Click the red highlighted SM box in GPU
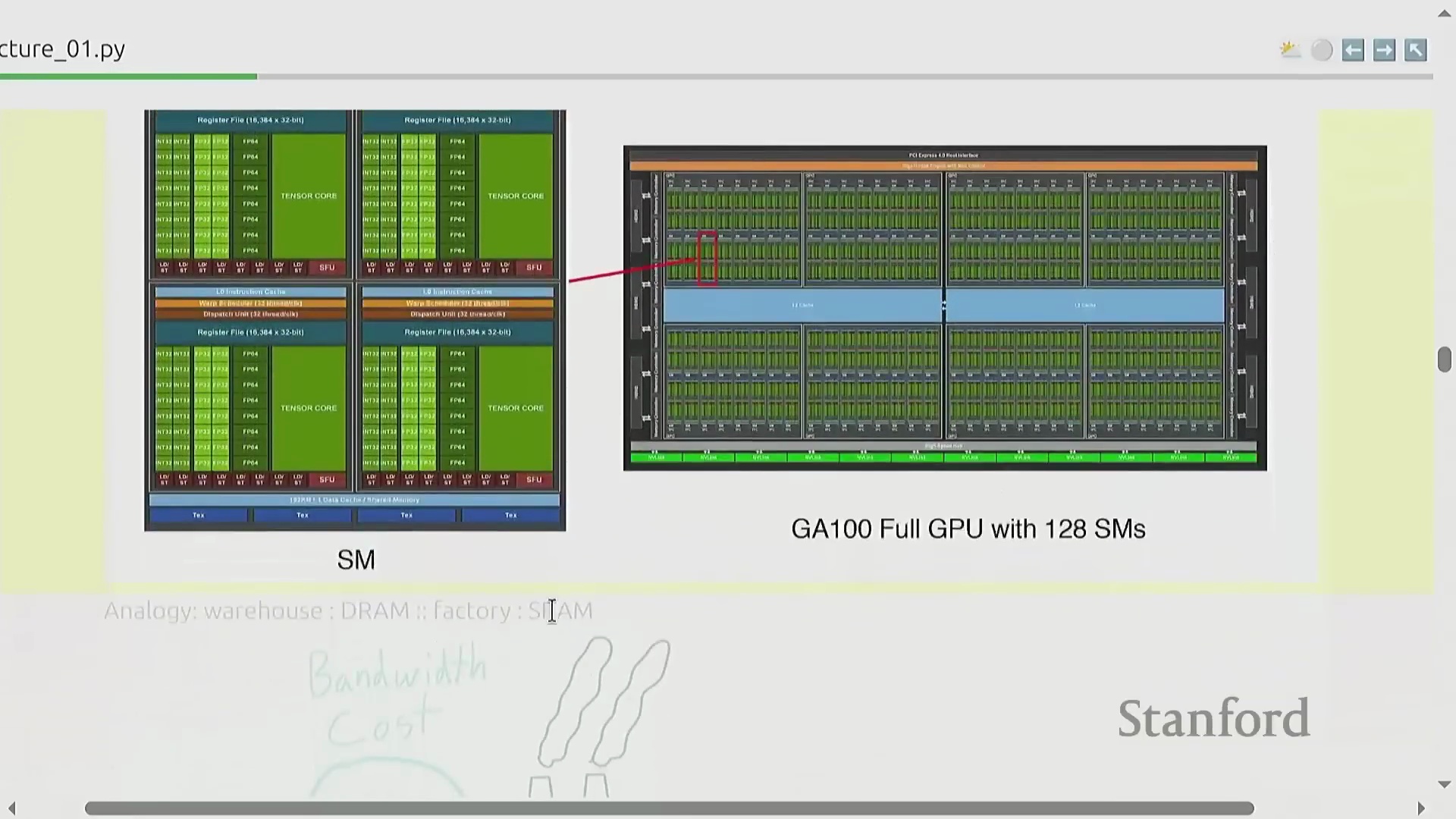The image size is (1456, 819). (x=708, y=259)
